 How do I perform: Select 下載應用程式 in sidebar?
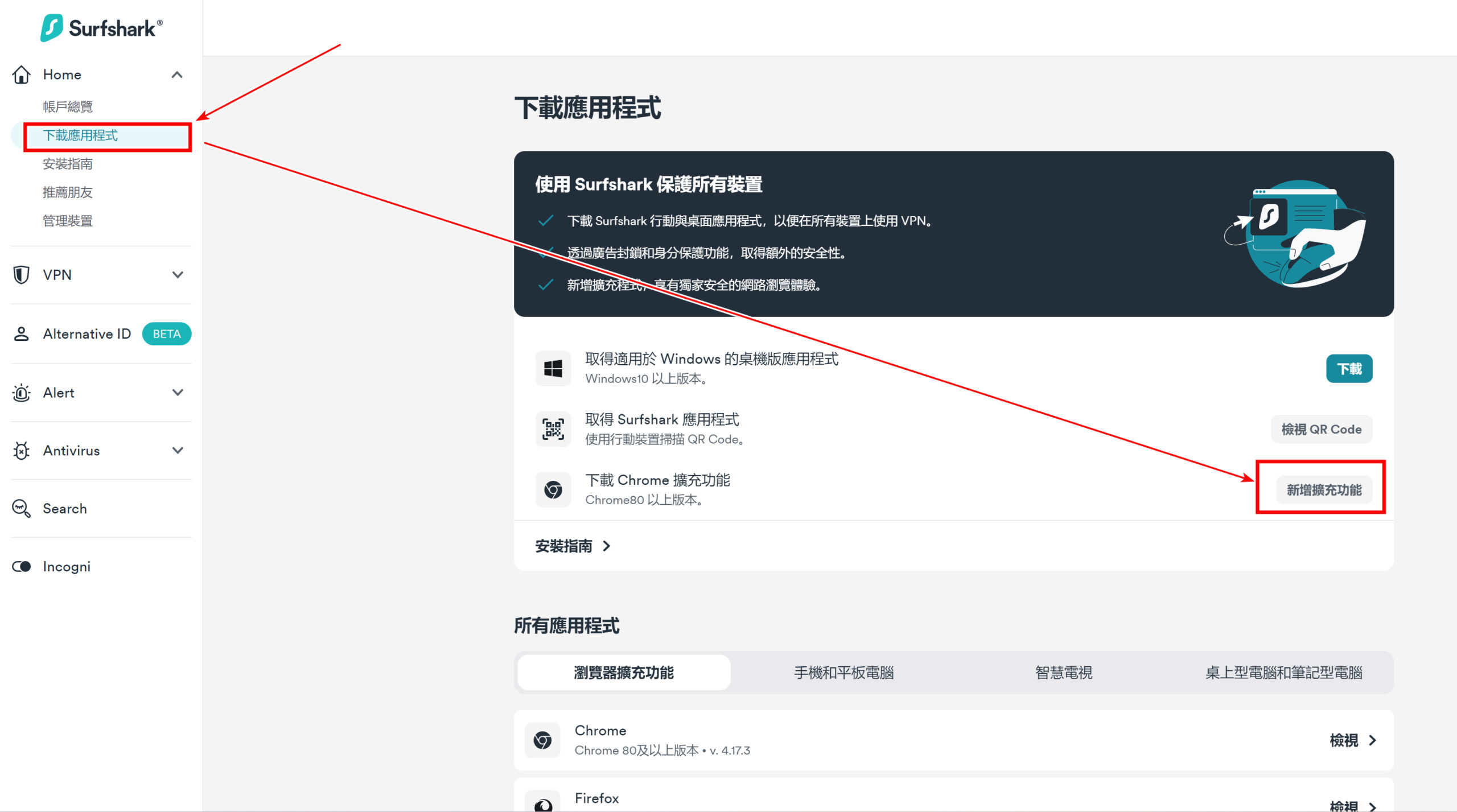coord(80,135)
